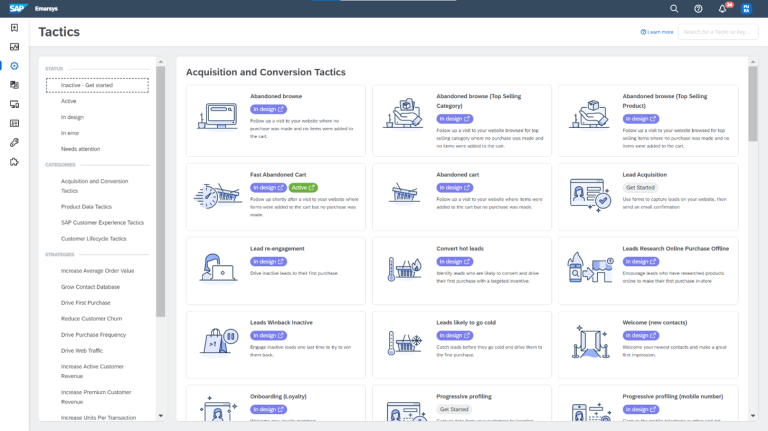
Task: Open the search magnifier in top bar
Action: (674, 8)
